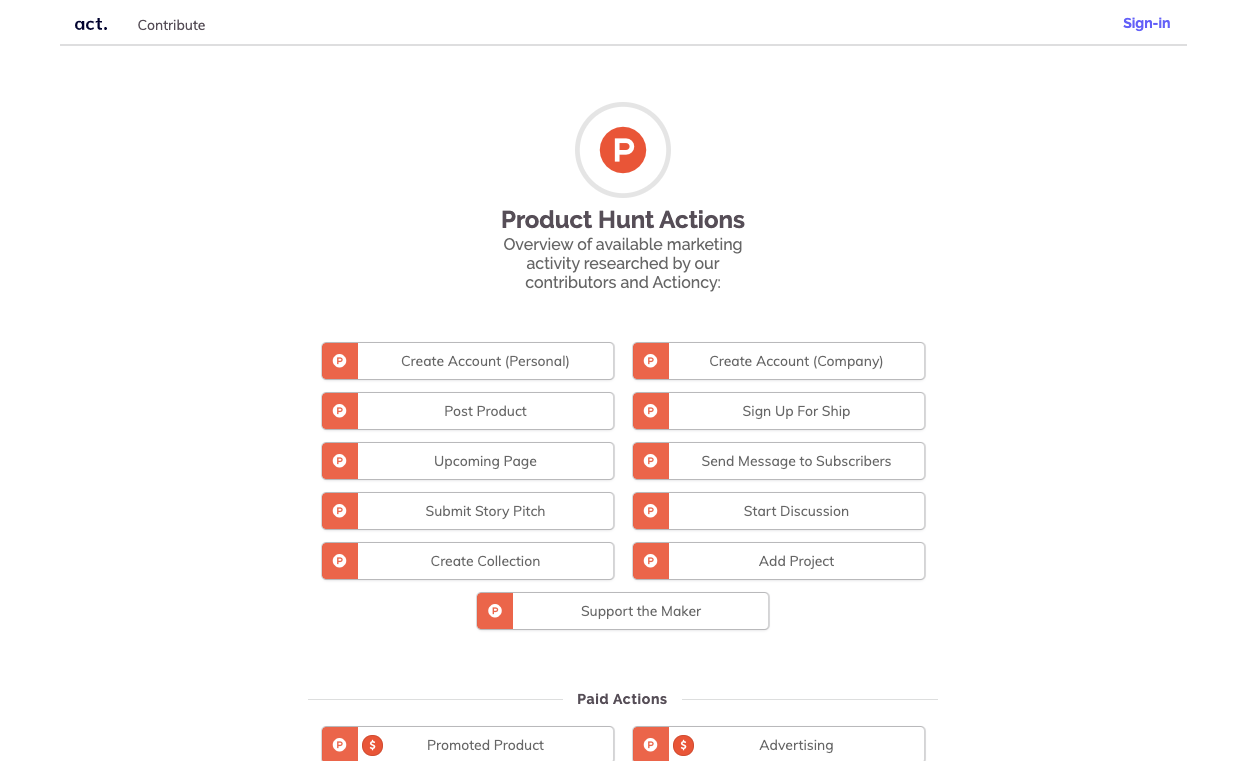
Task: Click the dollar icon on Promoted Product
Action: point(373,745)
